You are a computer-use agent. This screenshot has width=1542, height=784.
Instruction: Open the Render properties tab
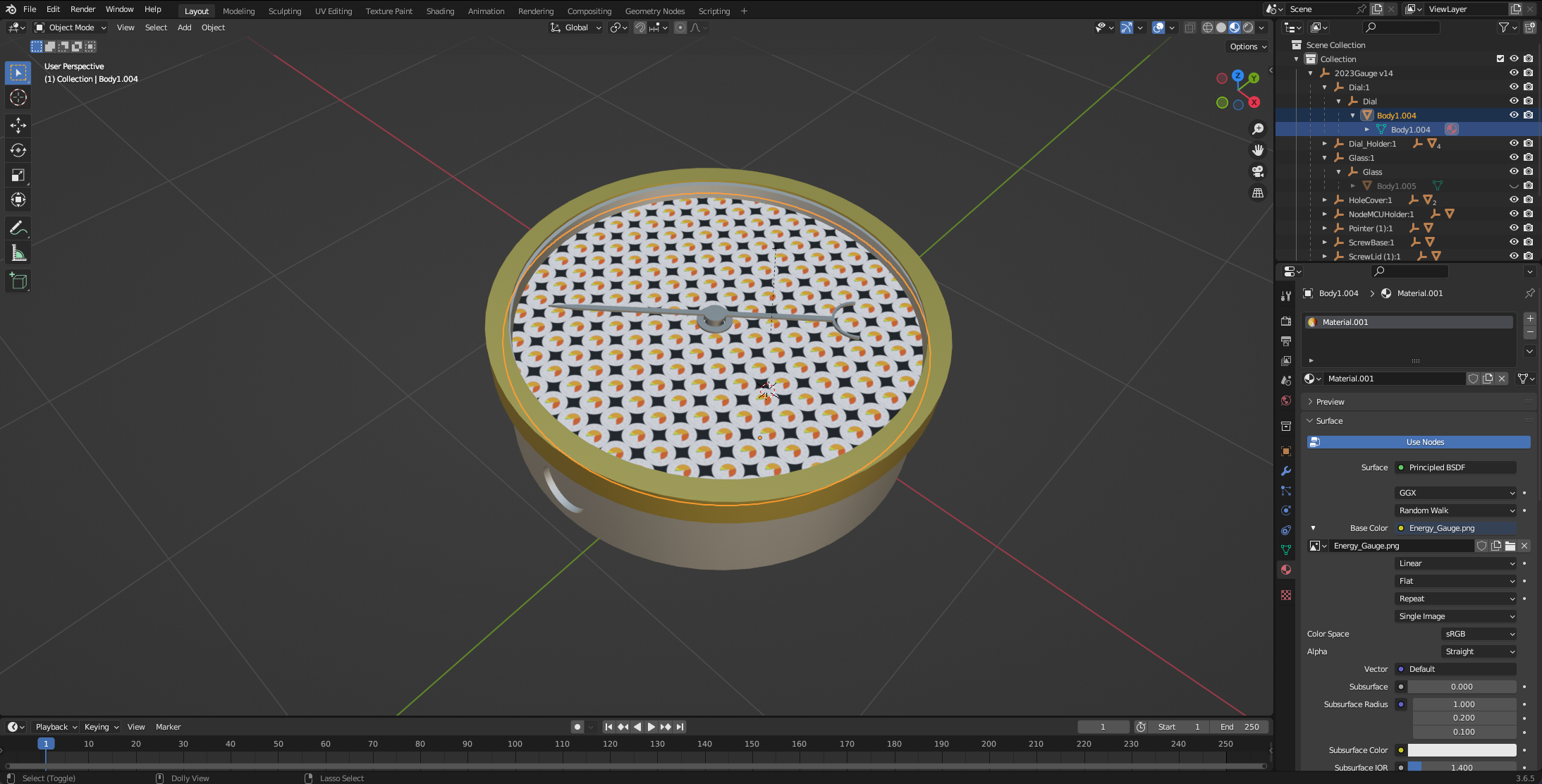pyautogui.click(x=1286, y=321)
